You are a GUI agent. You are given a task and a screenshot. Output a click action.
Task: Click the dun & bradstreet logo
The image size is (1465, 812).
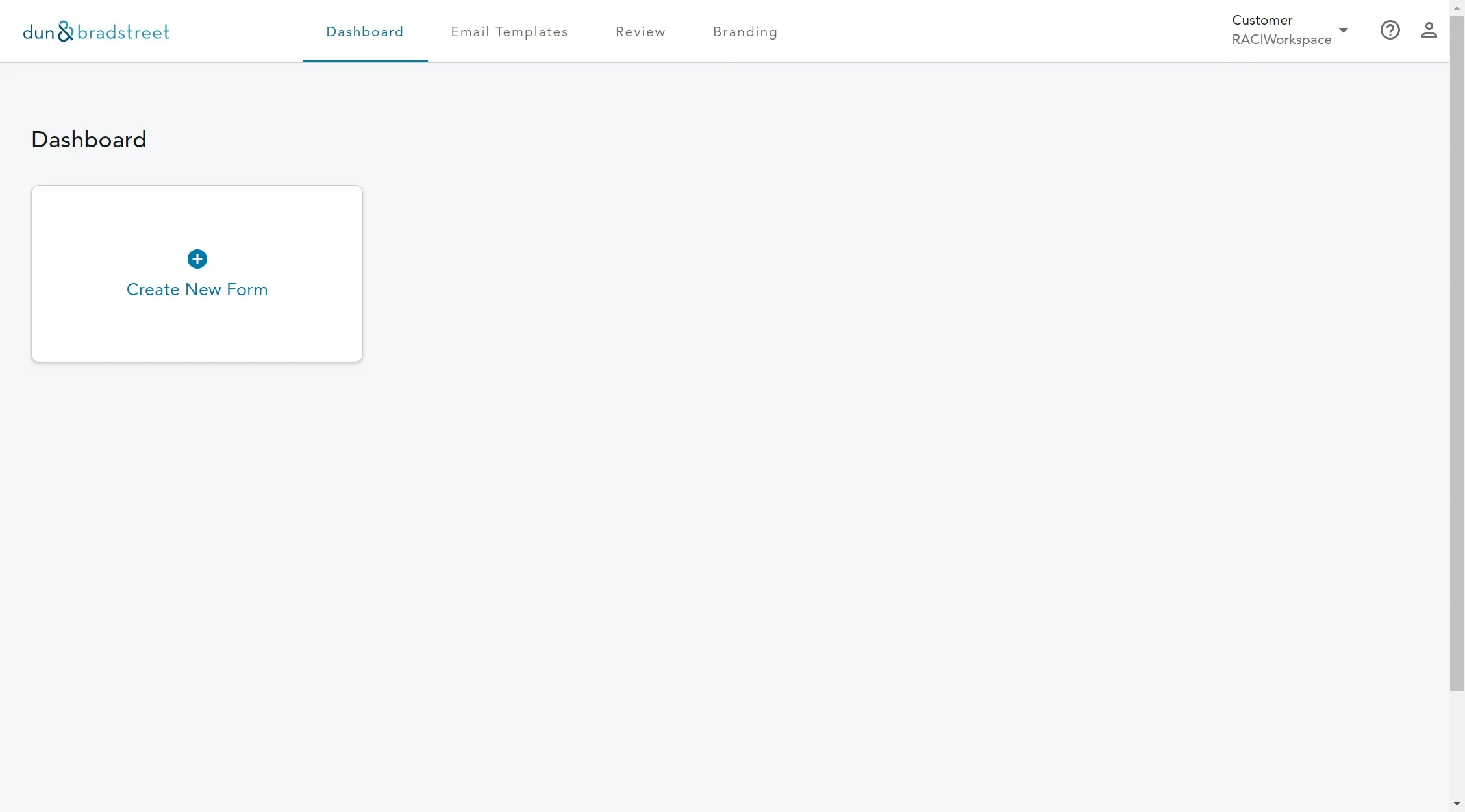point(96,31)
